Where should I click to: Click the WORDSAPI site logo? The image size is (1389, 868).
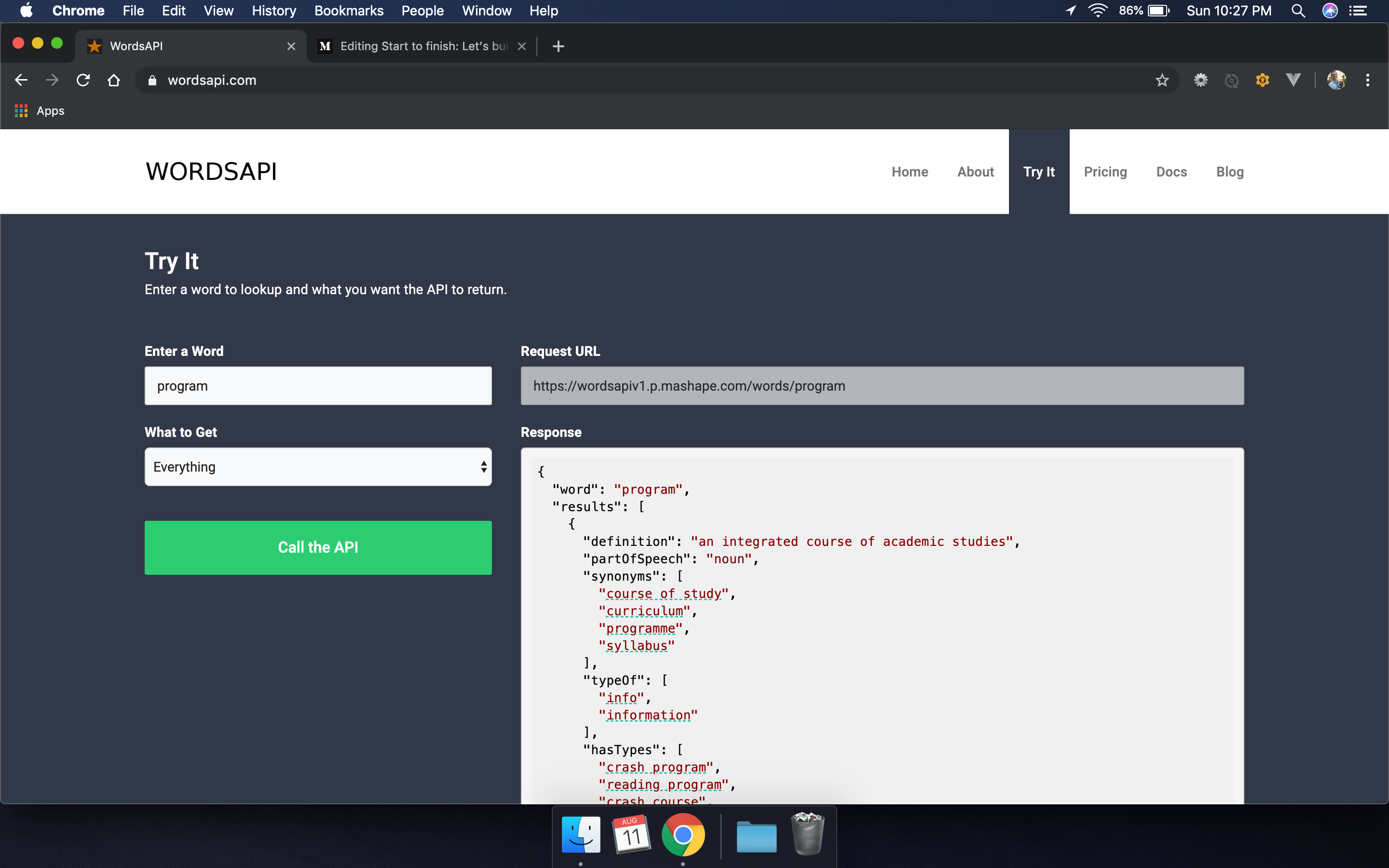pos(211,171)
